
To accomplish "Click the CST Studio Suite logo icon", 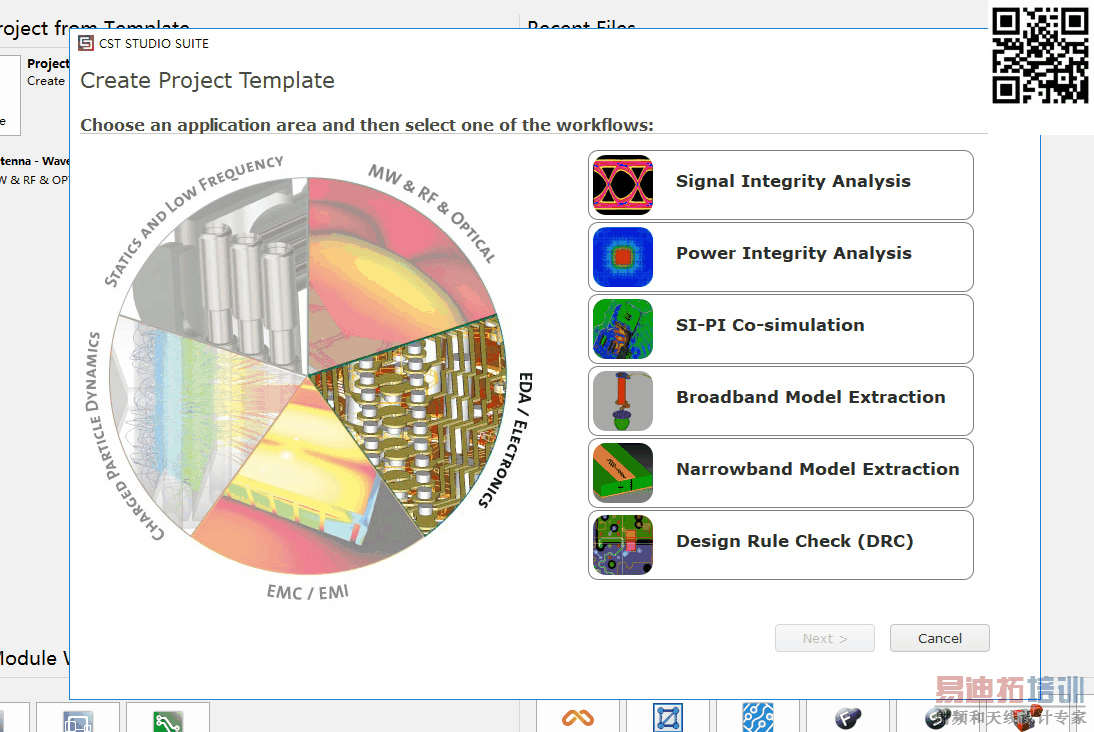I will tap(86, 43).
